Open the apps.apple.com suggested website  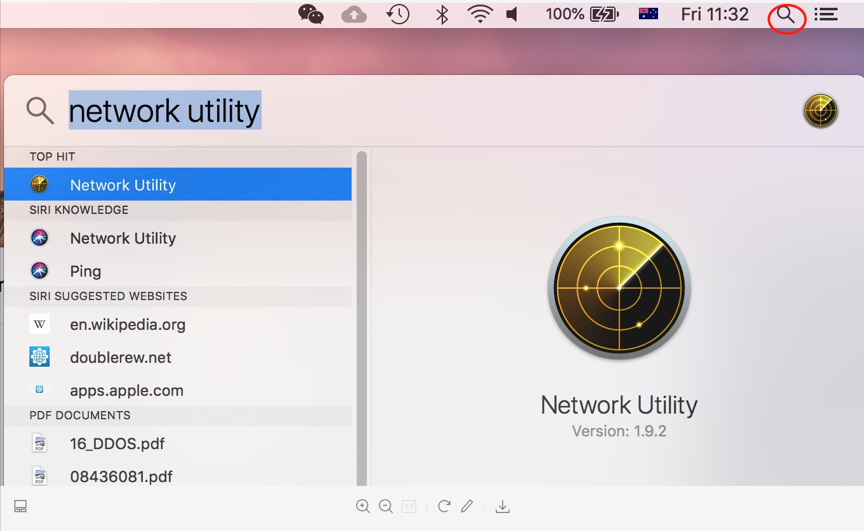[x=126, y=390]
